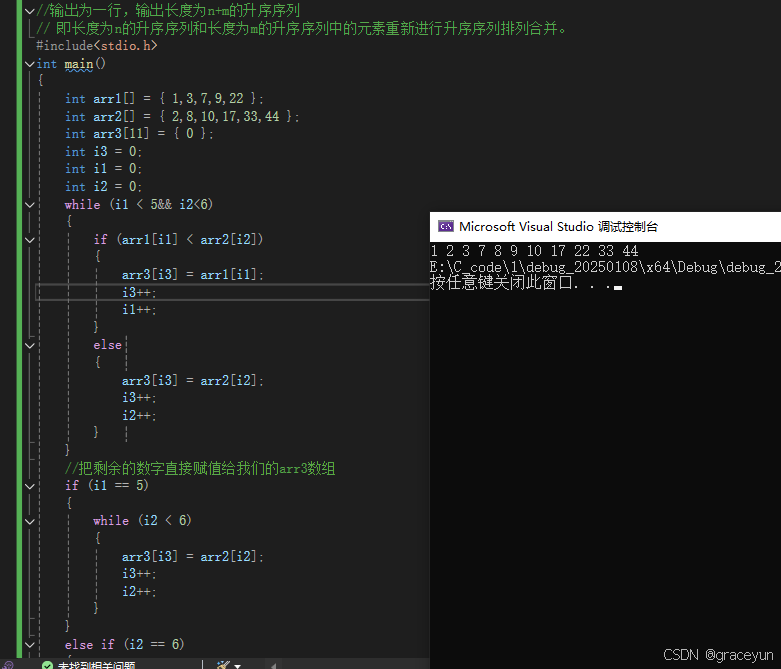Click the 未找到相关问题 status text

(96, 666)
